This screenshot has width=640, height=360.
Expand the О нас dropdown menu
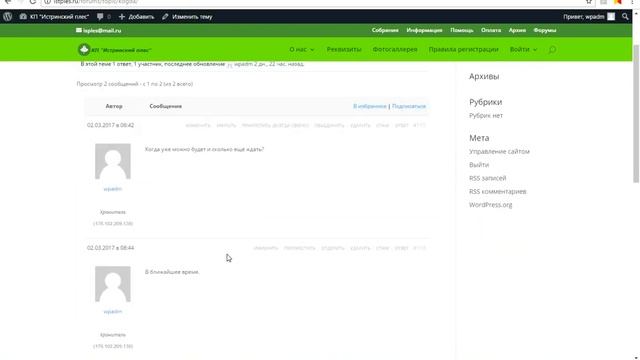click(x=302, y=49)
